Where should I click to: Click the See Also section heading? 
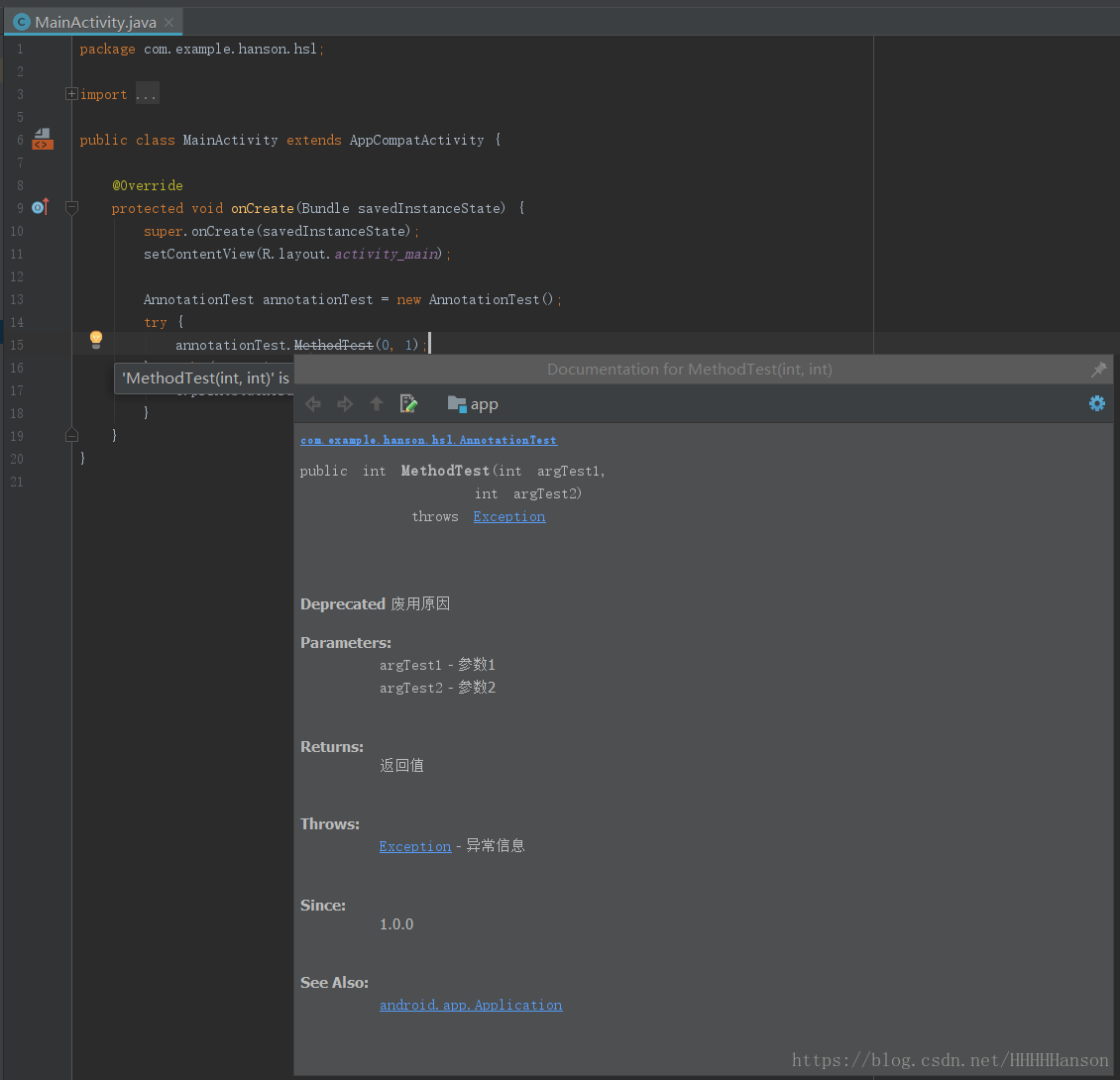[334, 983]
